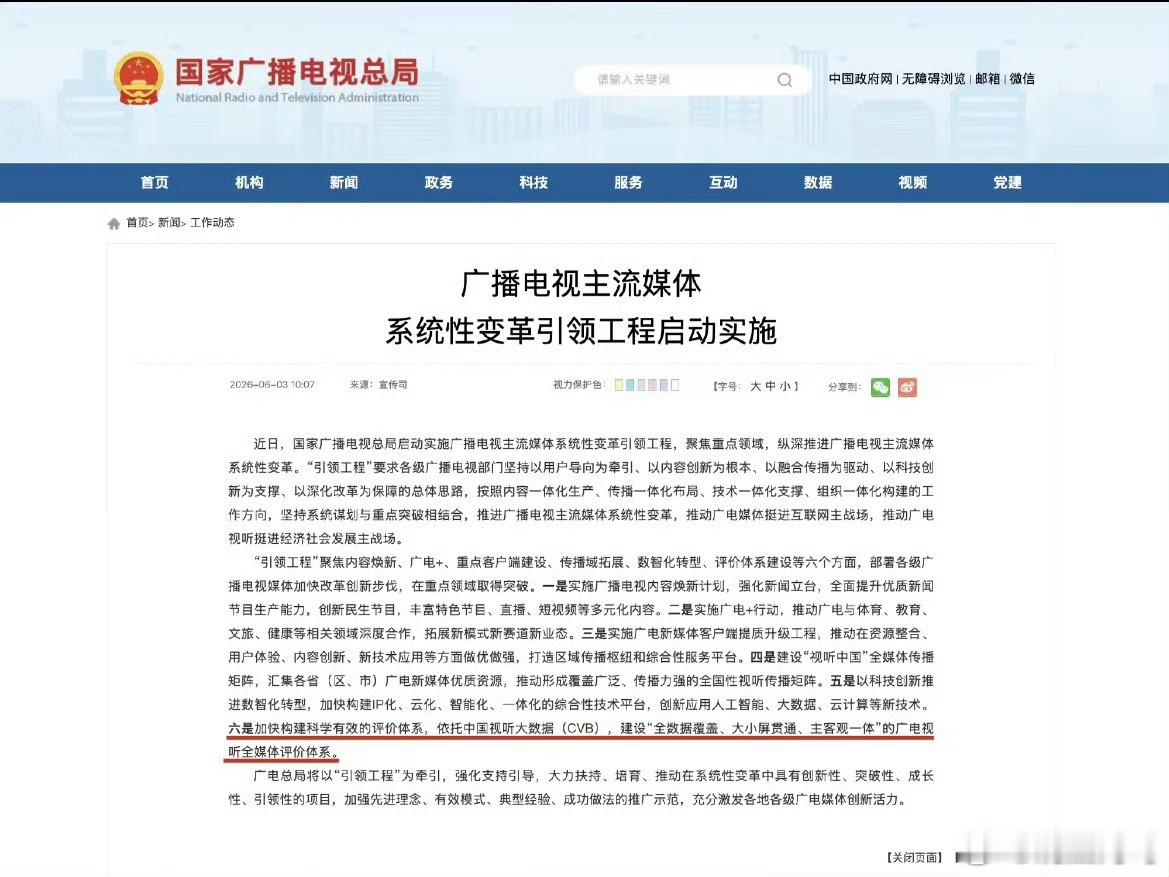Select gray eye-protection color swatch
This screenshot has width=1169, height=877.
click(x=641, y=385)
